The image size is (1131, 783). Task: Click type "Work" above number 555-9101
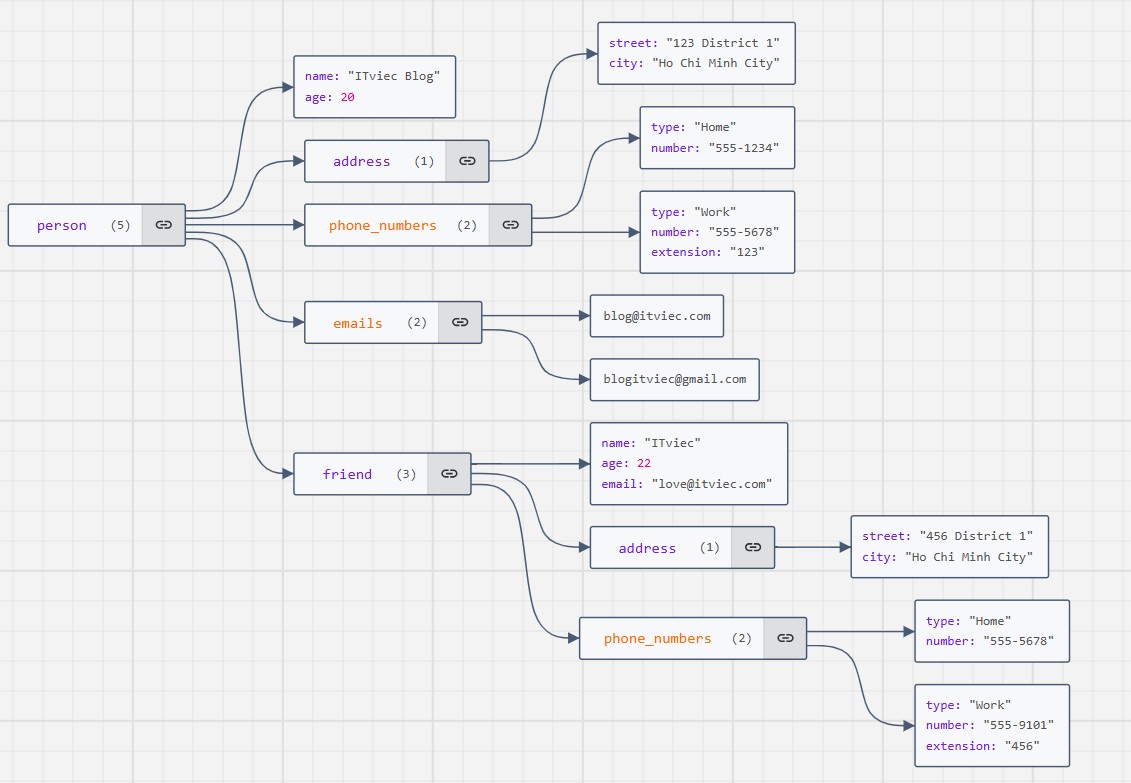[968, 705]
